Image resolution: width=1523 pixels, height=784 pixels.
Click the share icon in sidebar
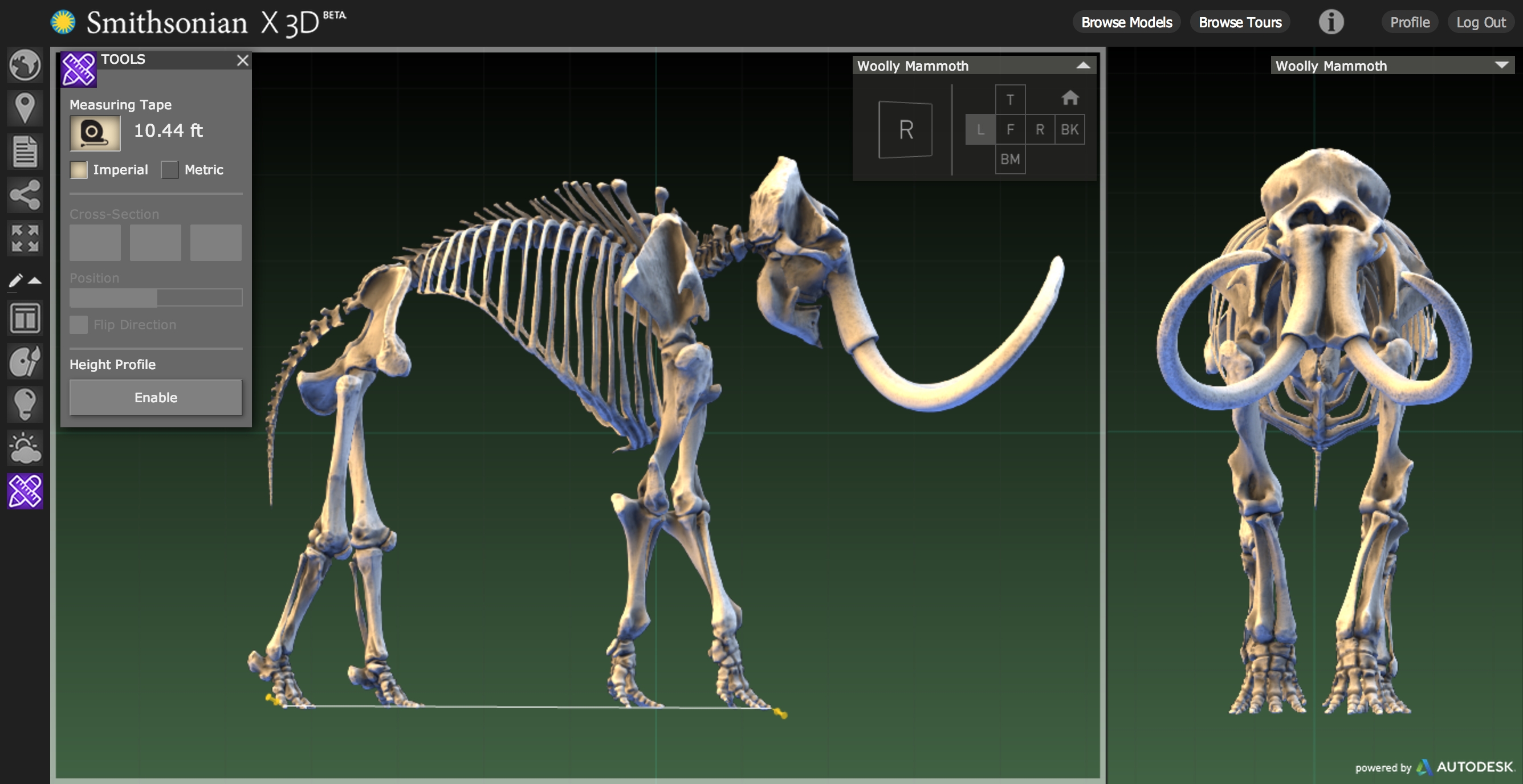25,195
